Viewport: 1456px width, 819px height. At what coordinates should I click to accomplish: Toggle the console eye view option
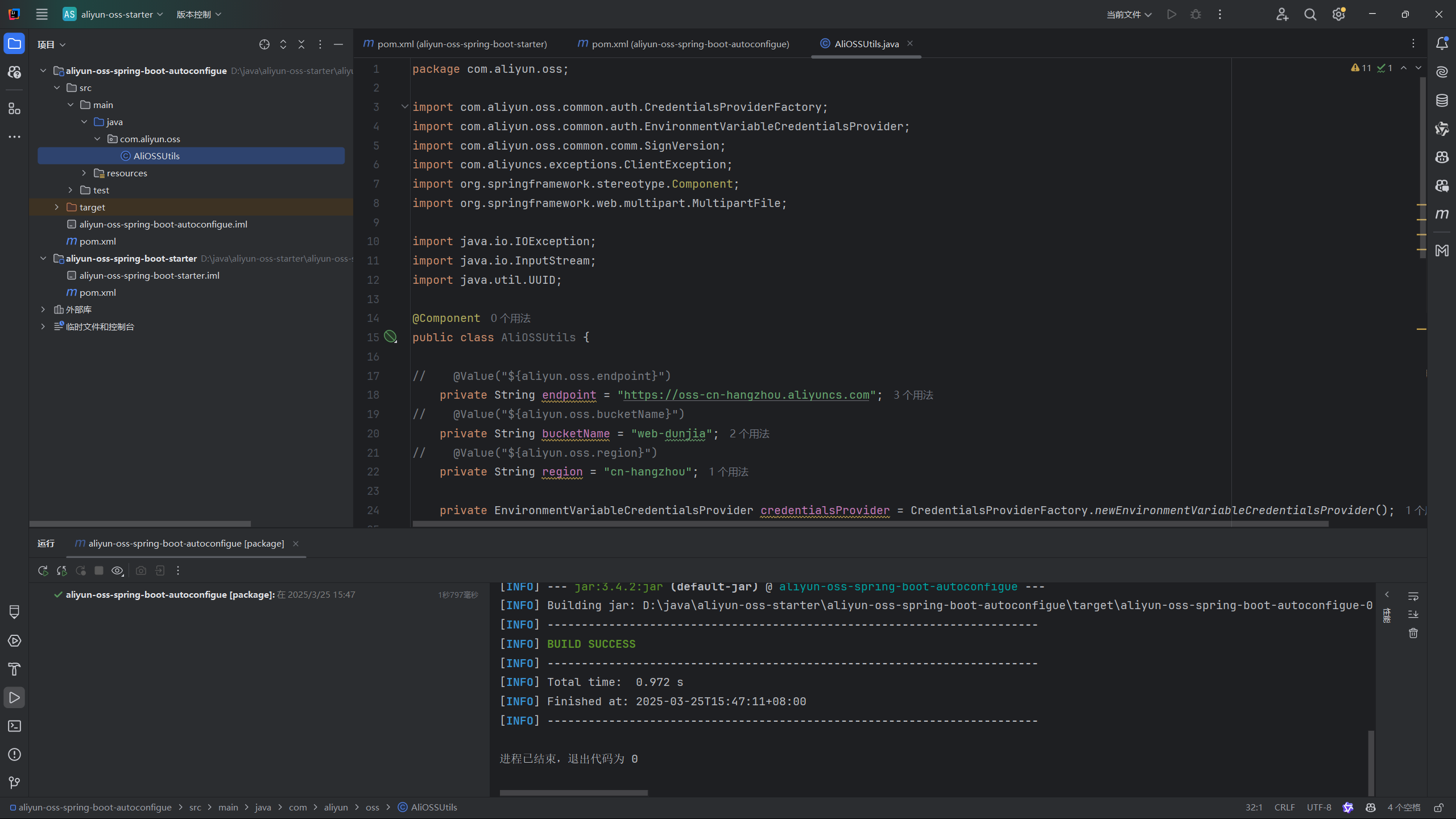(x=117, y=570)
